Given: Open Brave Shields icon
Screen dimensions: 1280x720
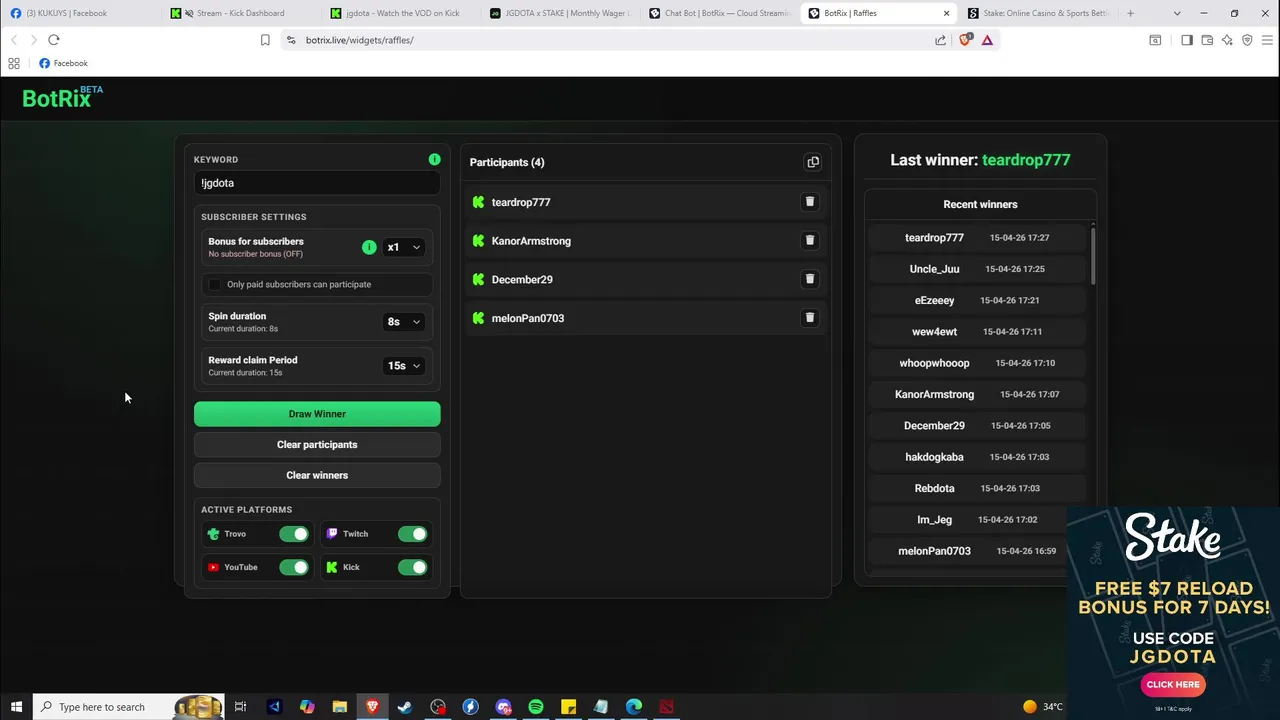Looking at the screenshot, I should [x=965, y=40].
